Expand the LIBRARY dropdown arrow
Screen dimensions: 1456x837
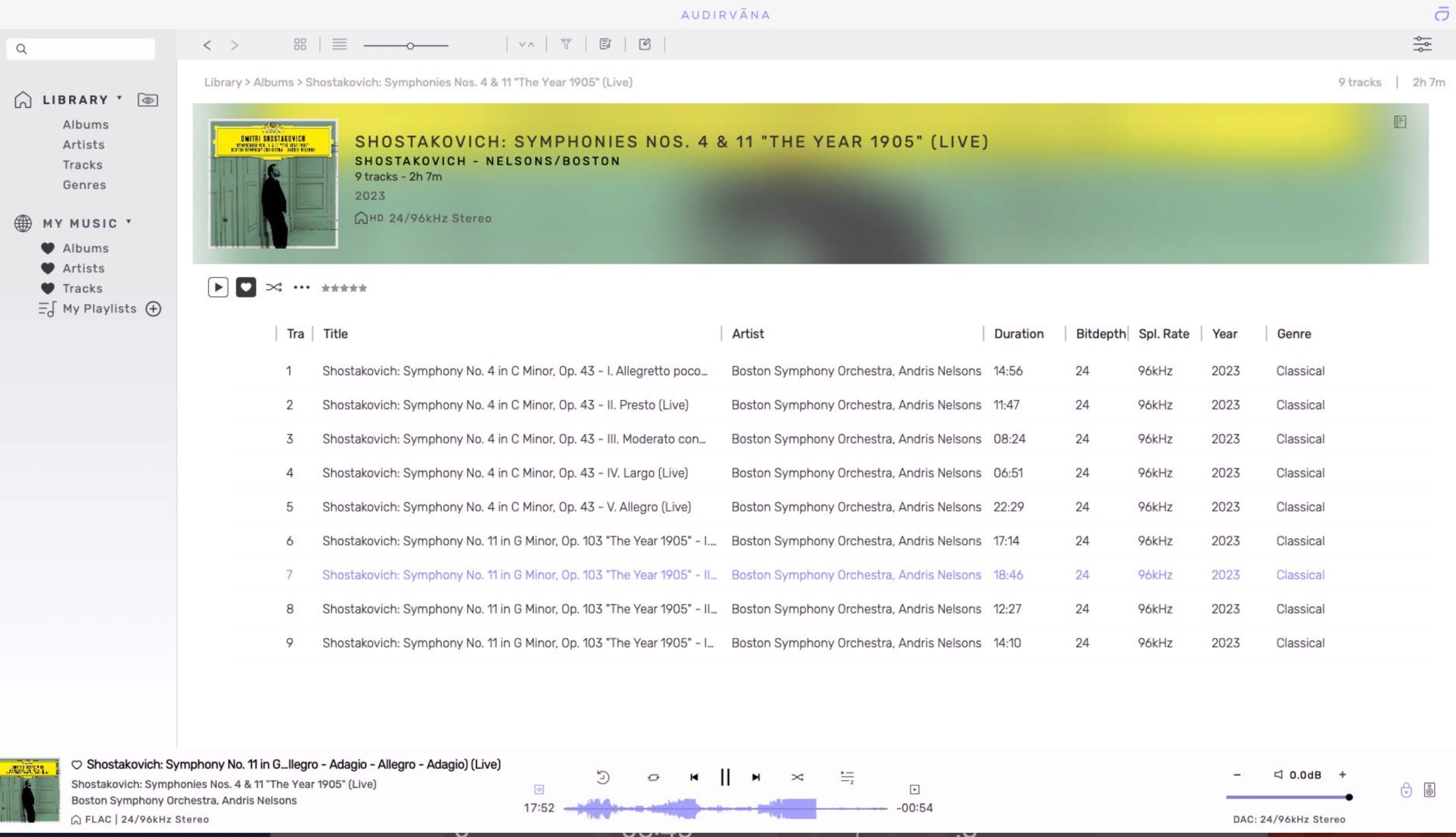[x=119, y=98]
